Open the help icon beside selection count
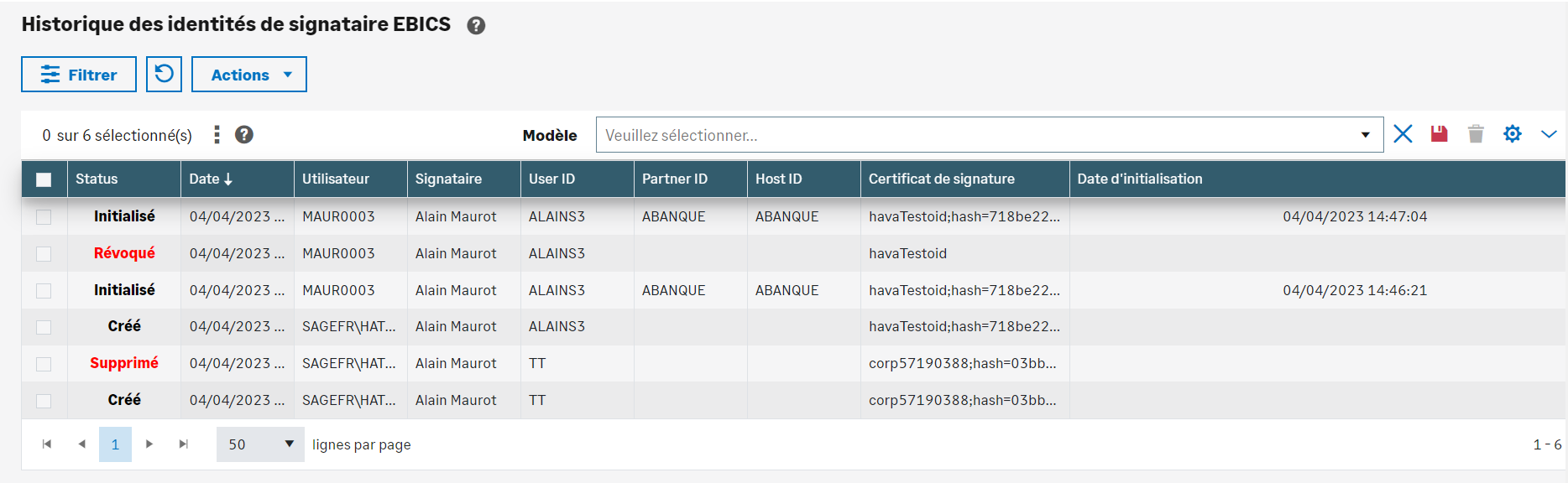Screen dimensions: 1568x483 (244, 134)
